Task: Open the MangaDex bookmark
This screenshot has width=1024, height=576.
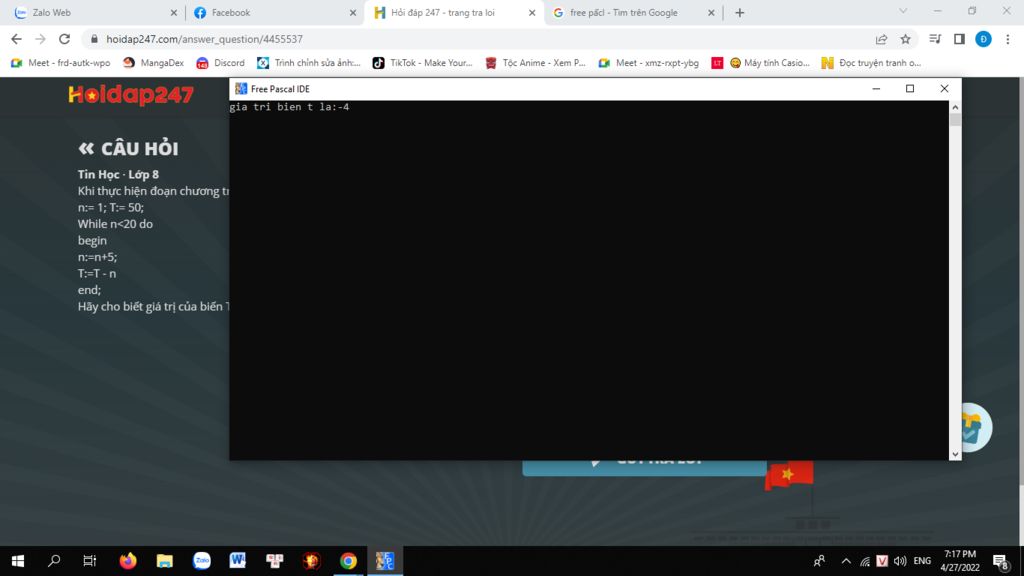Action: click(x=153, y=63)
